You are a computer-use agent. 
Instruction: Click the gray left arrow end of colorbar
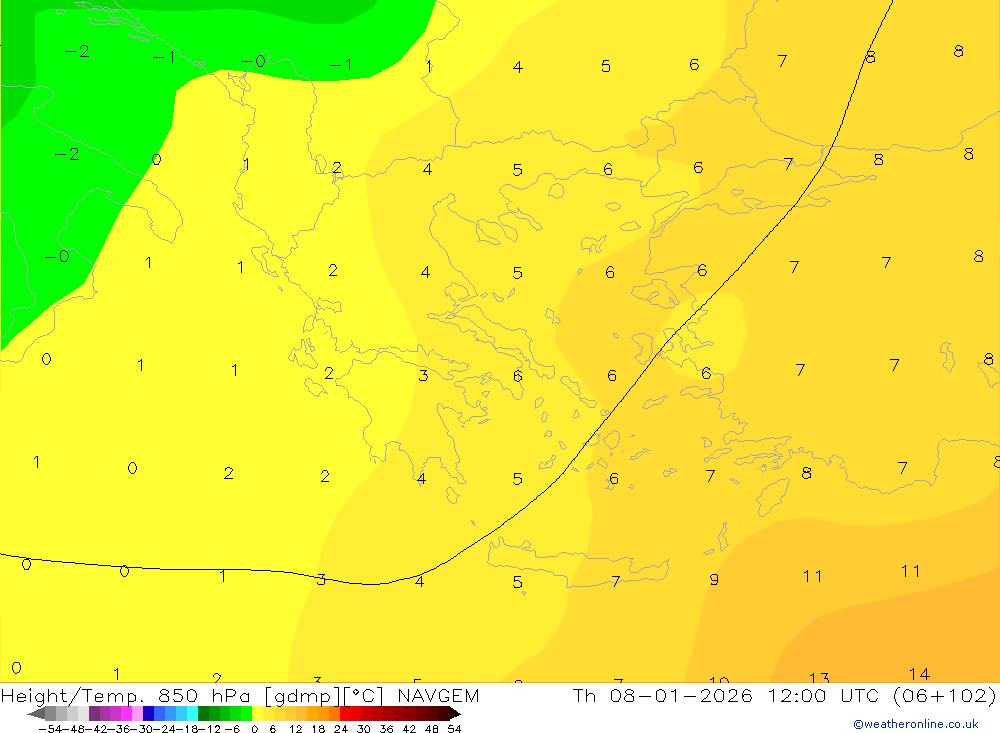(36, 714)
